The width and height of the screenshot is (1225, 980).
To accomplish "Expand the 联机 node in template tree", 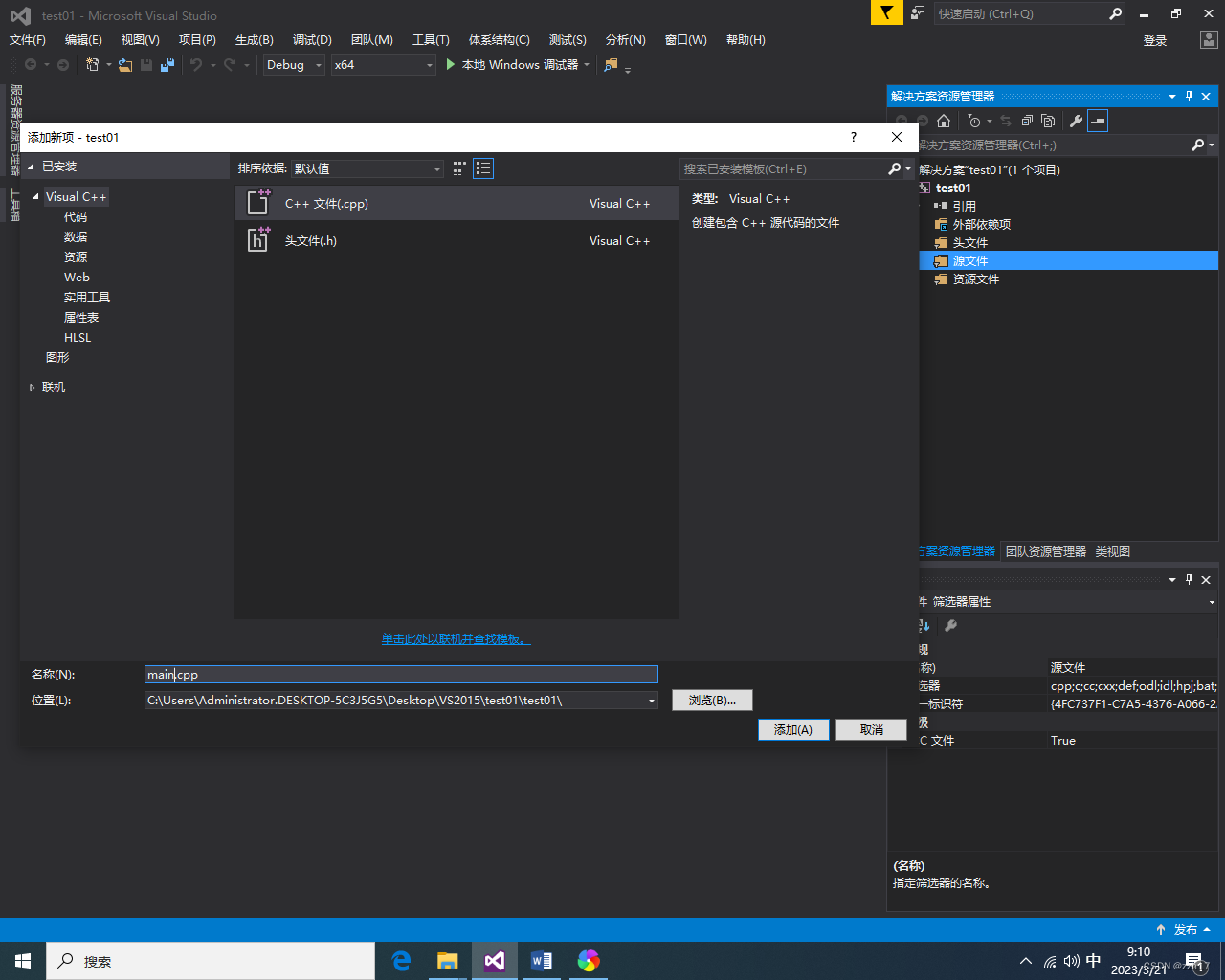I will click(x=33, y=387).
